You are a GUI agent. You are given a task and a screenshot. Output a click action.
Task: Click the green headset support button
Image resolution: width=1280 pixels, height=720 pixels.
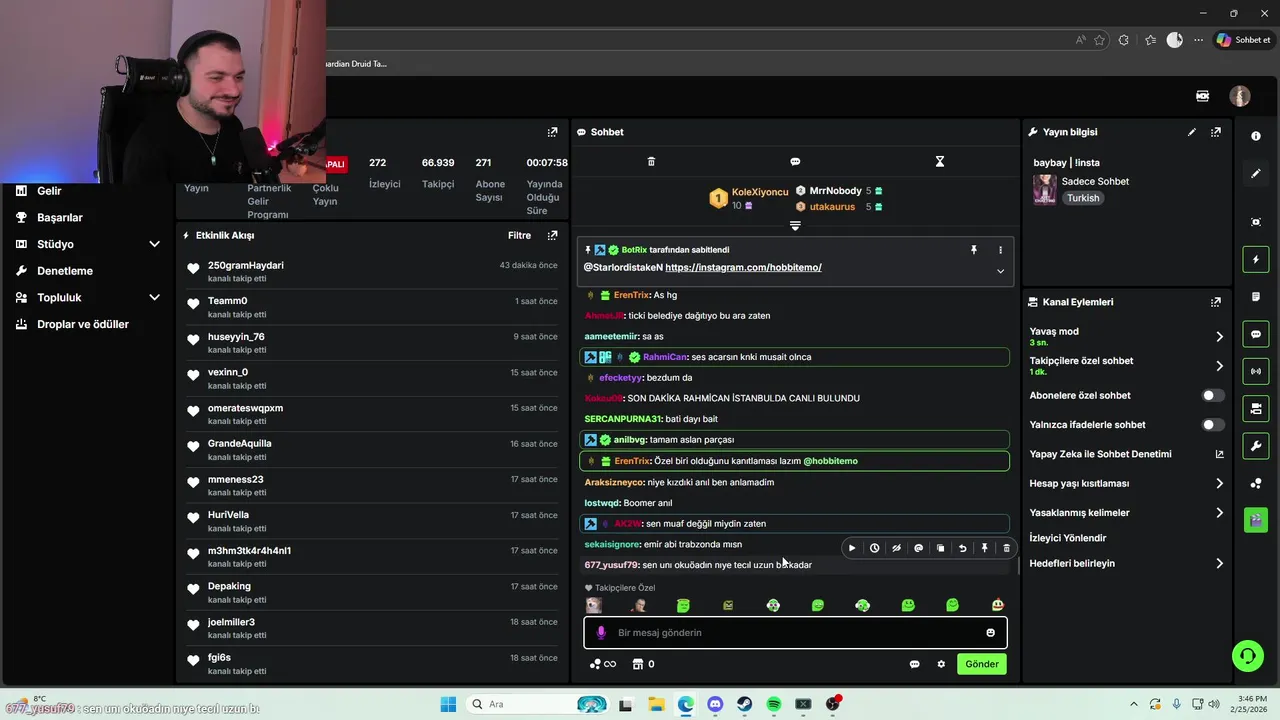click(1248, 656)
